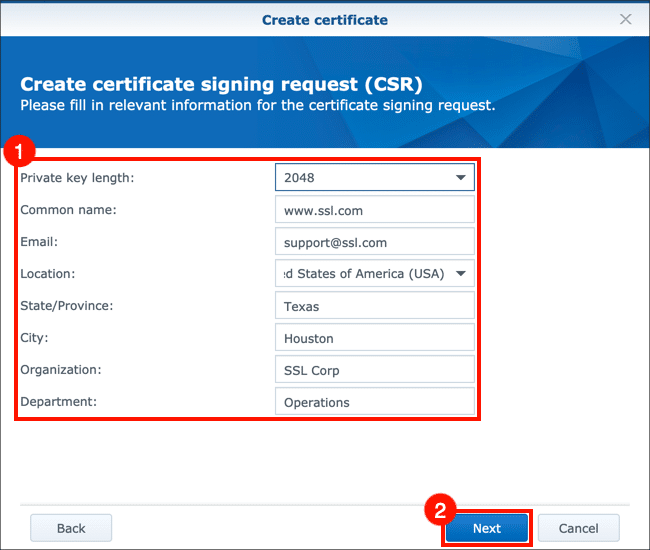This screenshot has width=650, height=550.
Task: Click the City field showing Houston
Action: click(374, 338)
